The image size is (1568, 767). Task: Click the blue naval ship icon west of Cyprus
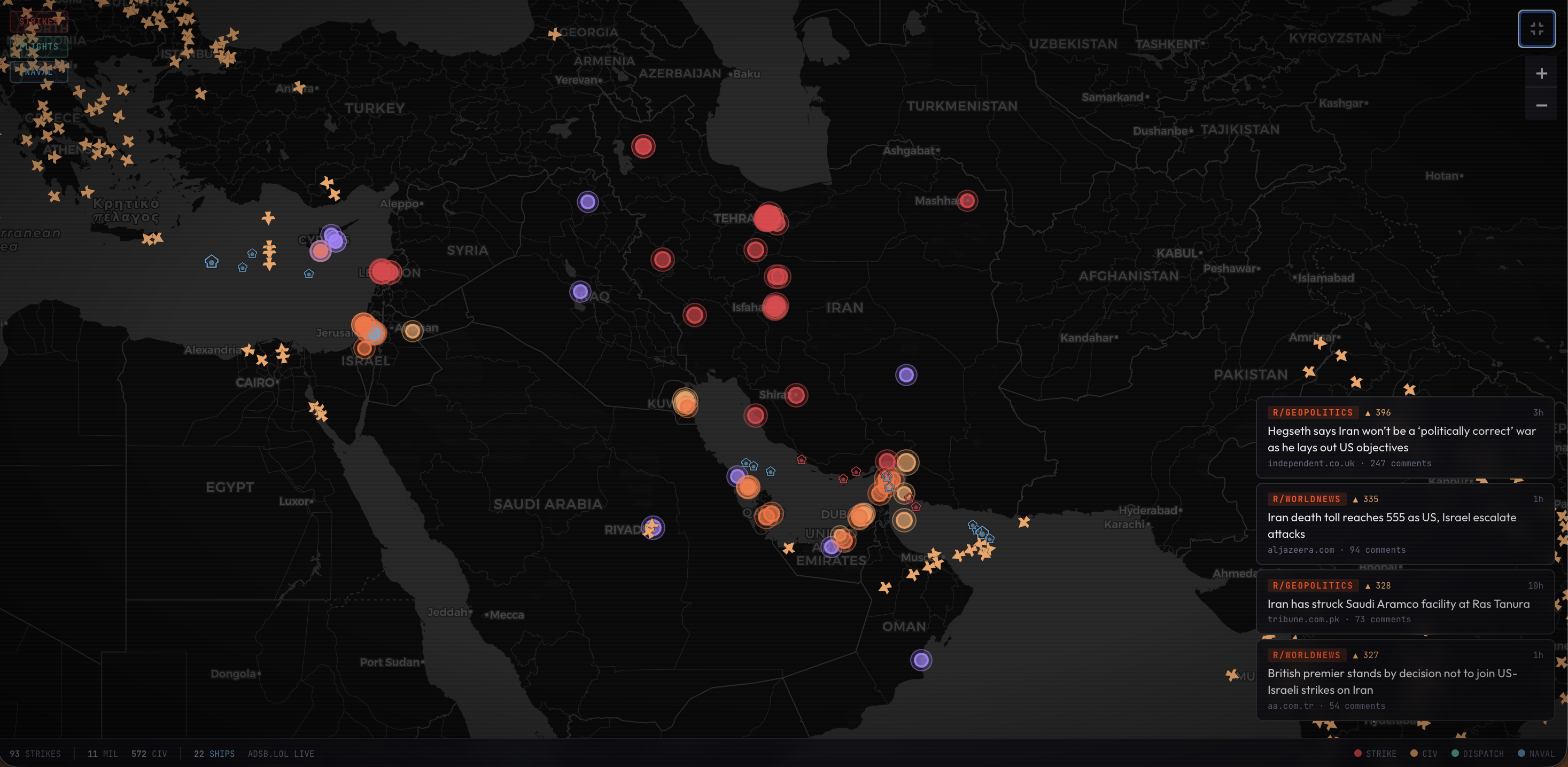211,262
